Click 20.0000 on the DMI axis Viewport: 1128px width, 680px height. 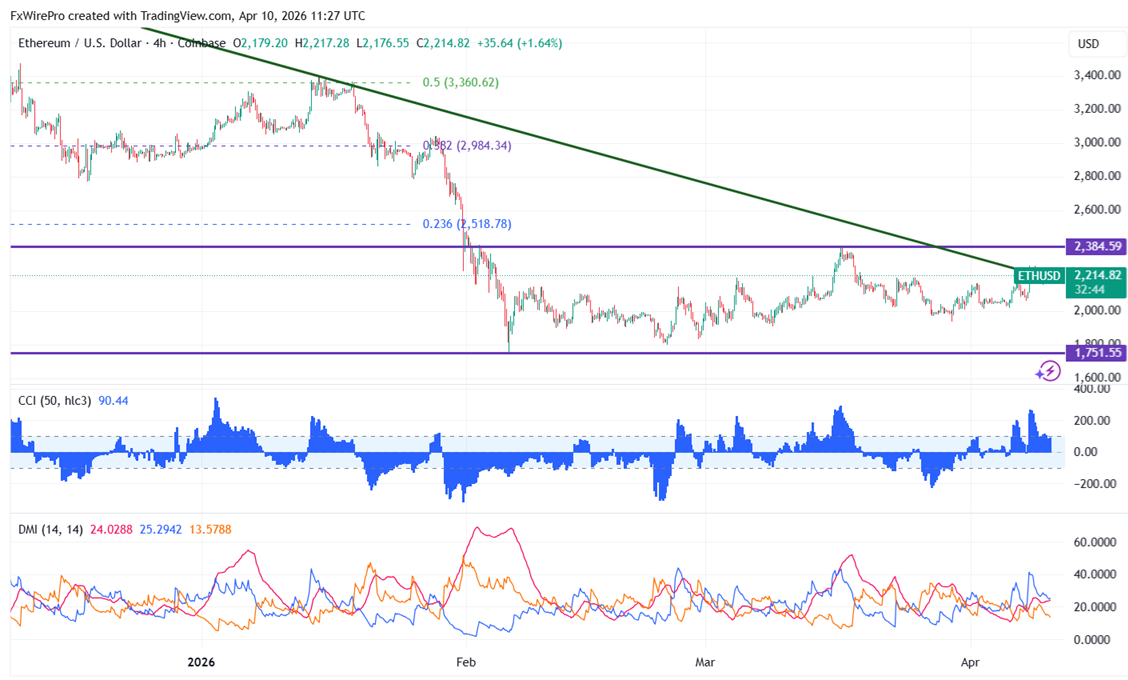tap(1095, 607)
